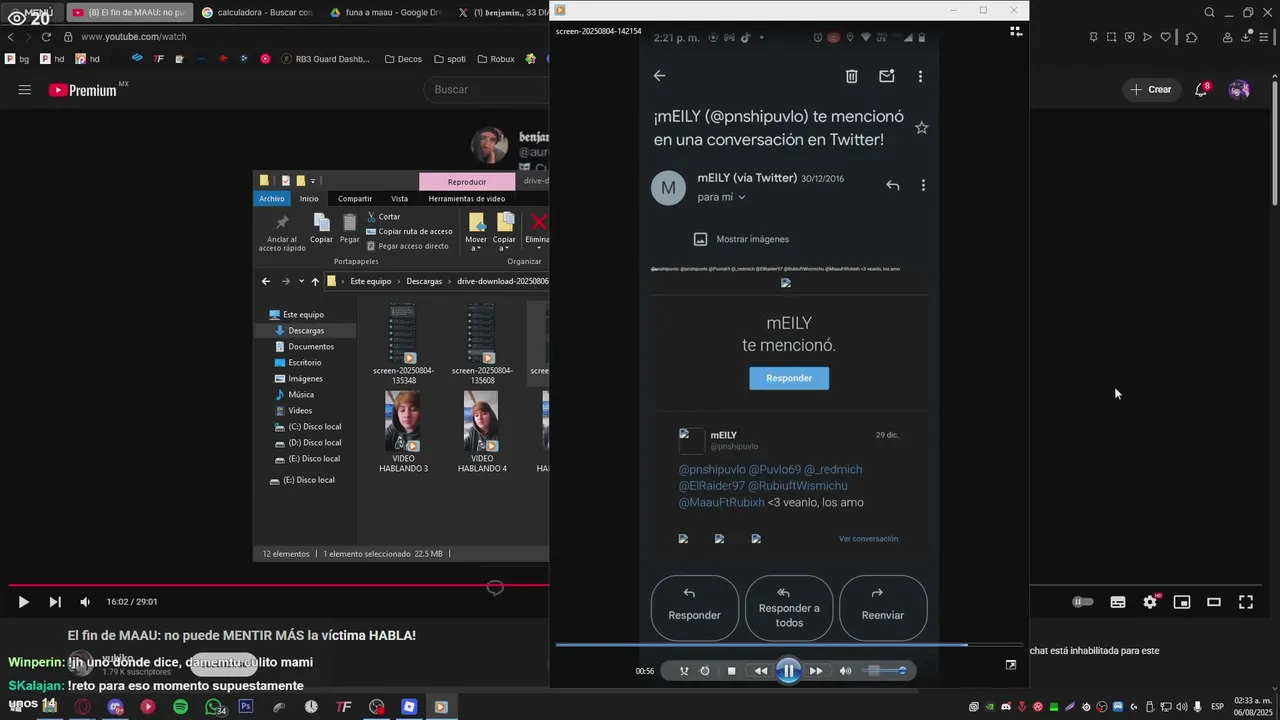Open 'Herramientas de vídeo' ribbon tab

(x=467, y=198)
